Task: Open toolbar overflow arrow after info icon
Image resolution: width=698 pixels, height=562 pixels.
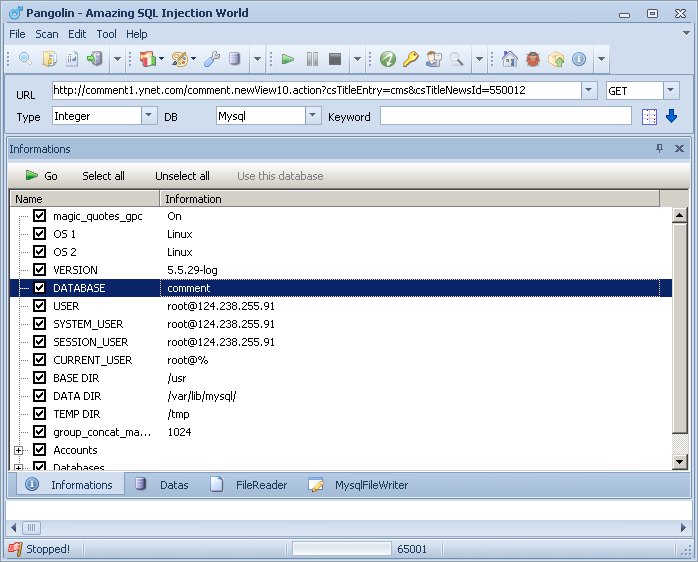Action: [601, 59]
